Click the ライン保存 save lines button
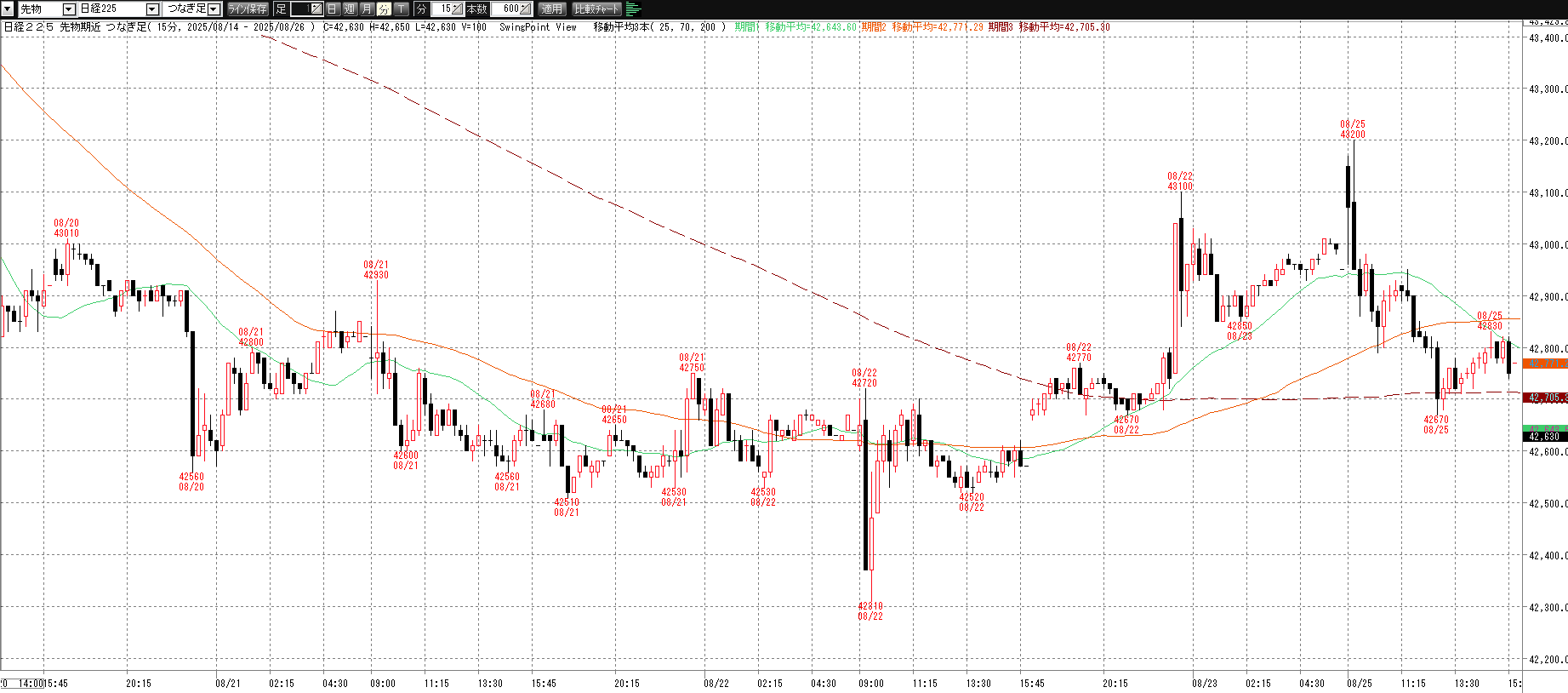The image size is (1568, 693). point(248,9)
